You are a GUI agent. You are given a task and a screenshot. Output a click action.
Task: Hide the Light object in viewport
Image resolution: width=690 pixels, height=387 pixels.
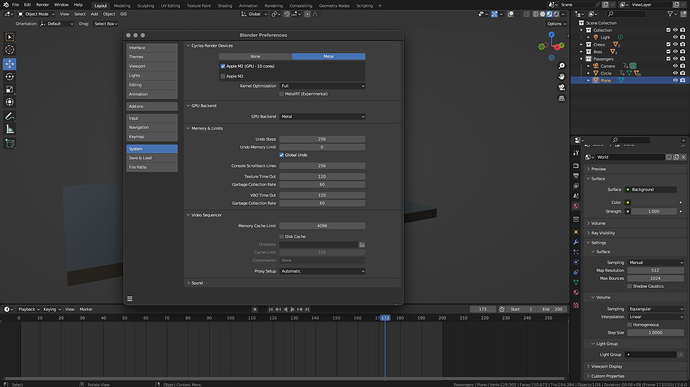tap(675, 37)
